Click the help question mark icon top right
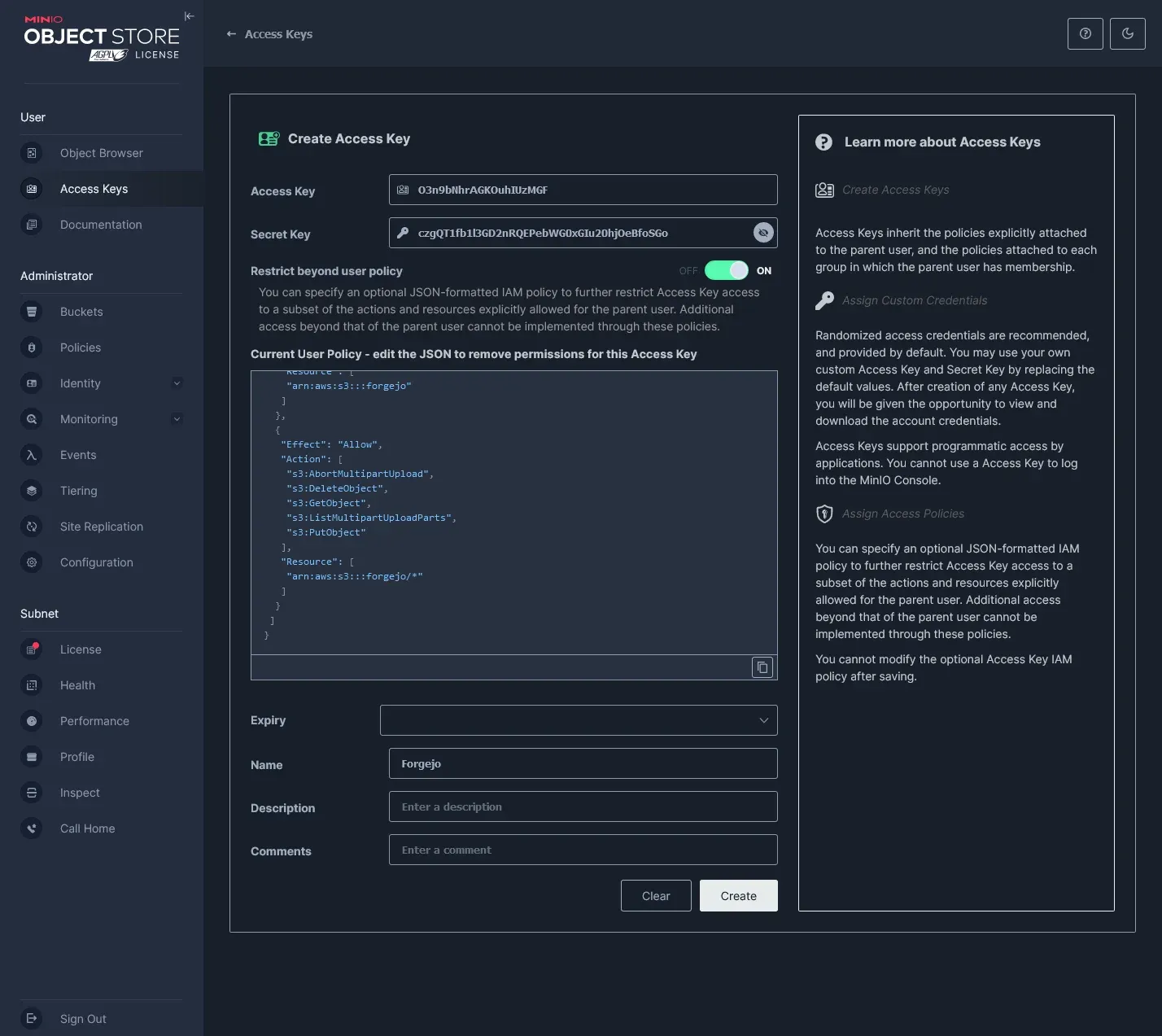The height and width of the screenshot is (1036, 1162). point(1085,33)
